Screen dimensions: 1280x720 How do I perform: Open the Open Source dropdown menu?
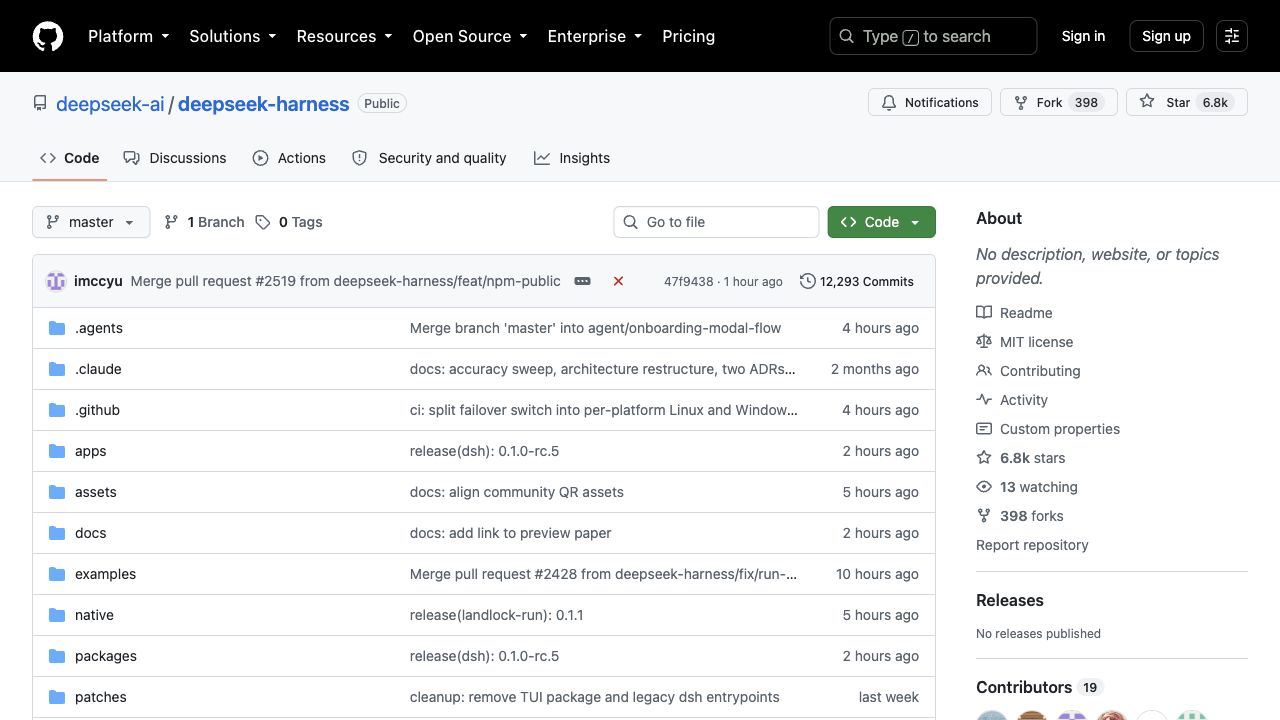click(469, 36)
